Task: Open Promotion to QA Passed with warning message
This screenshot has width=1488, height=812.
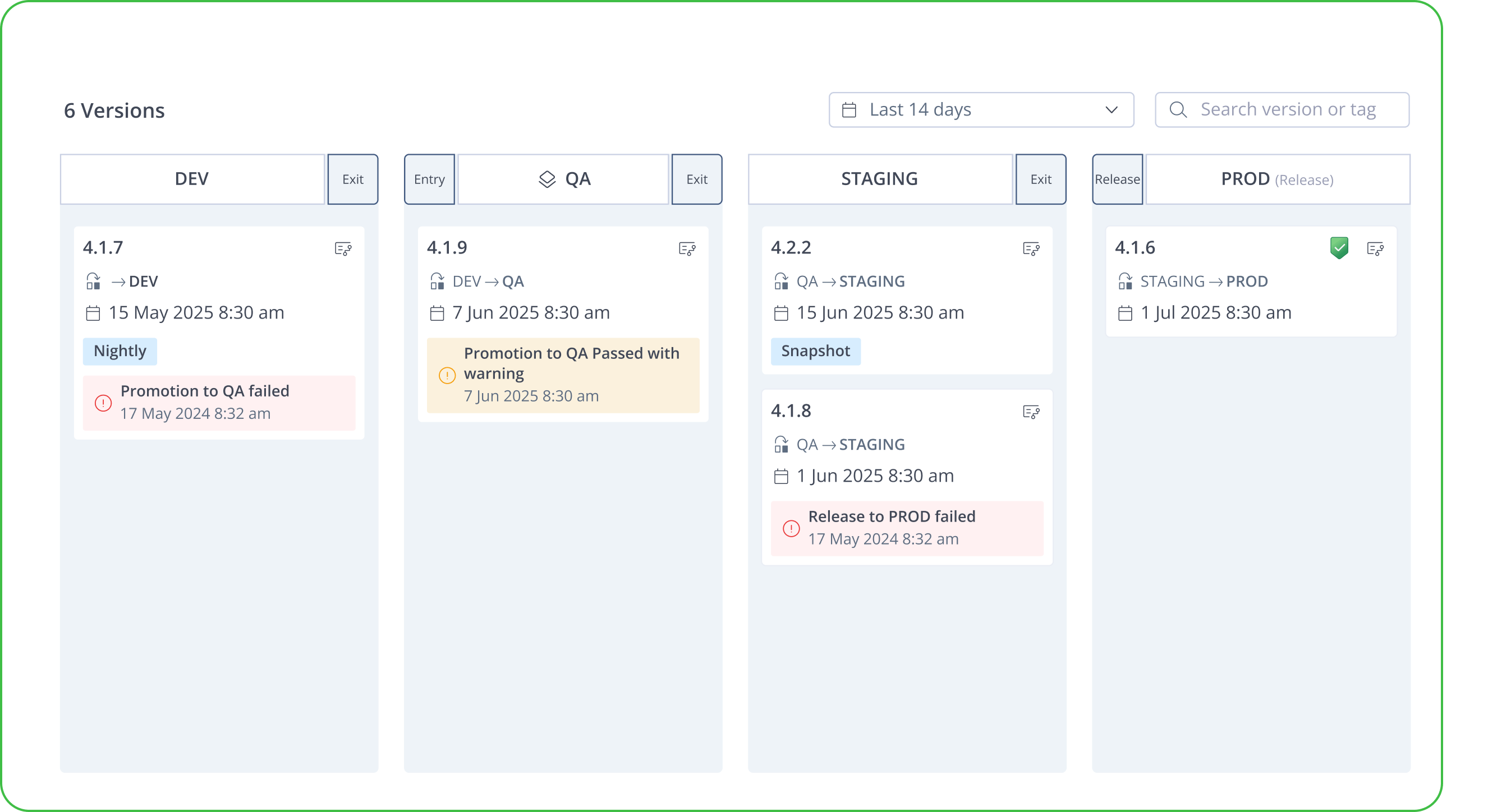Action: point(563,375)
